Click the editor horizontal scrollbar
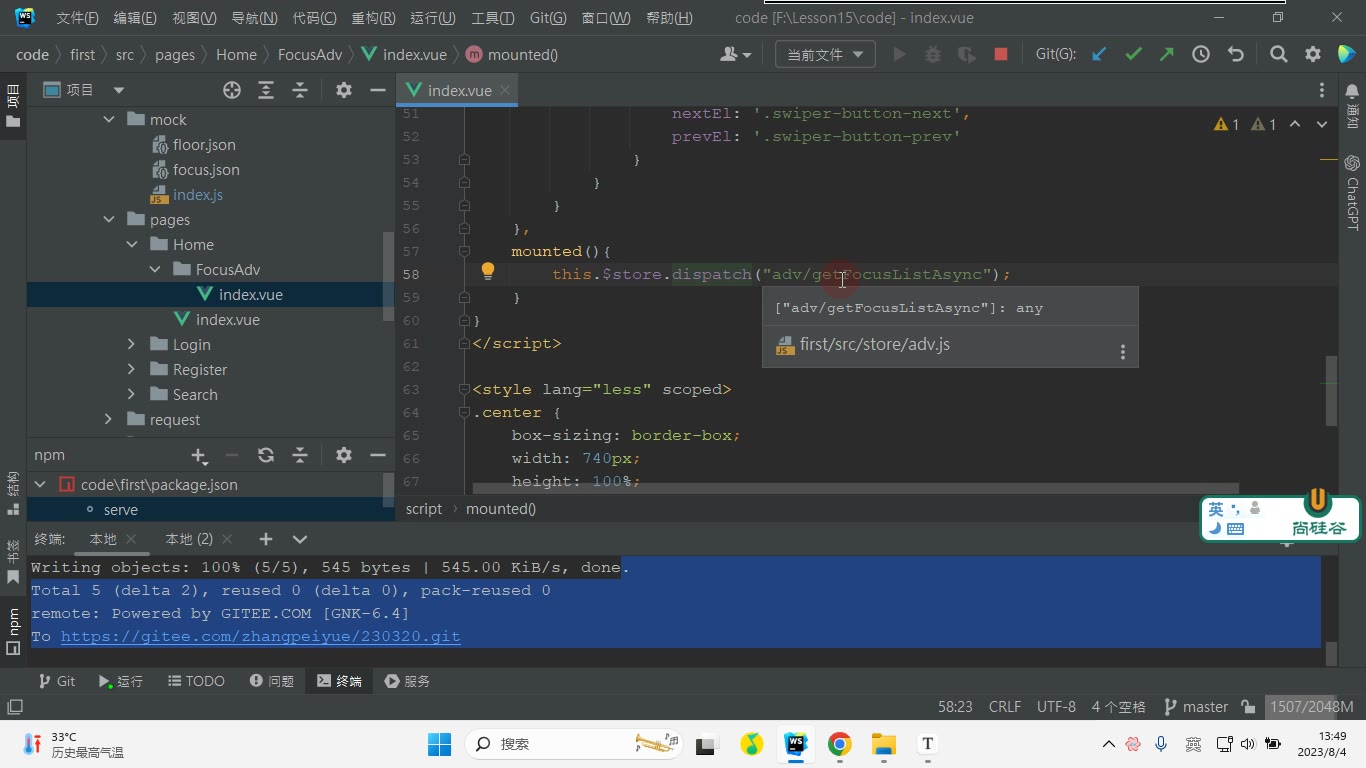 click(855, 489)
